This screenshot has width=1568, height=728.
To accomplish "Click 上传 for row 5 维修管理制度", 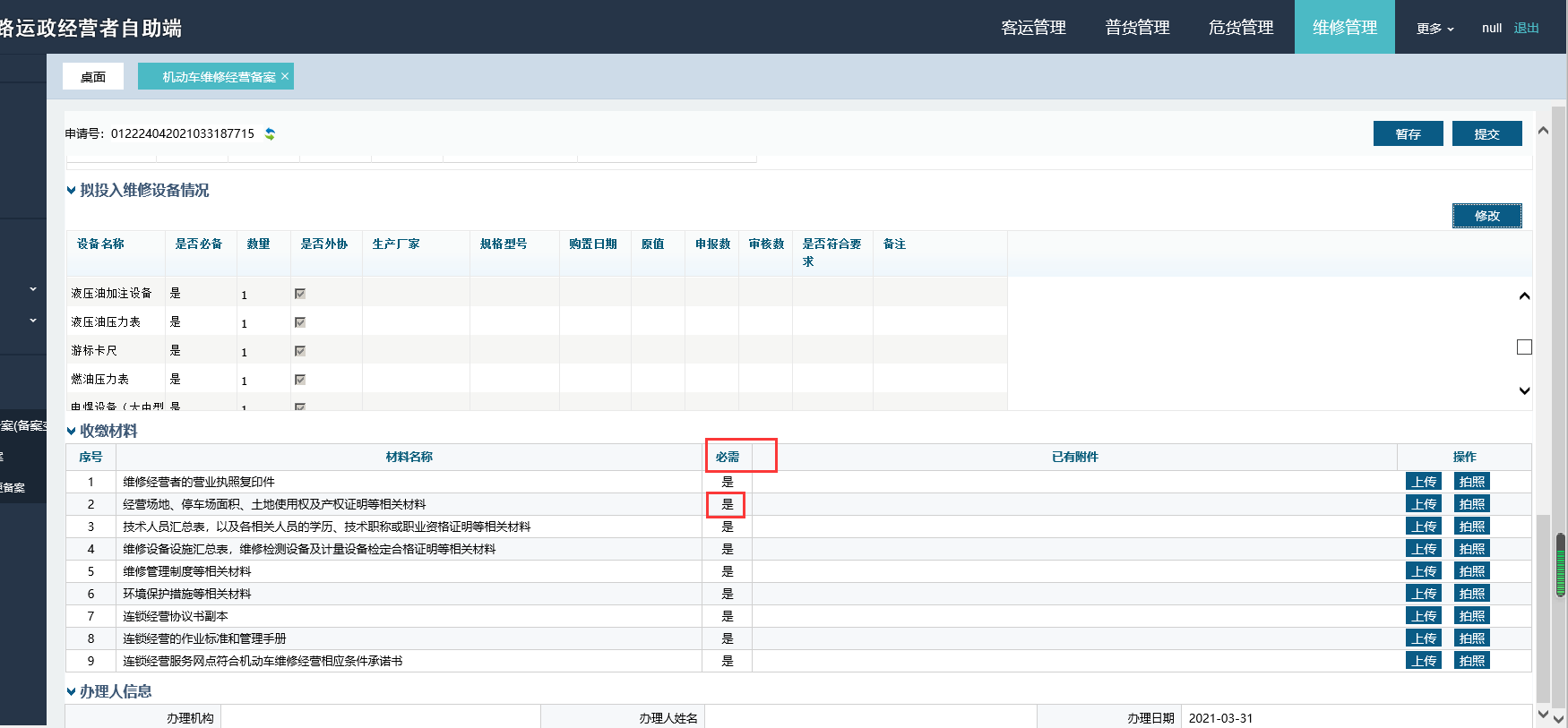I will coord(1423,571).
